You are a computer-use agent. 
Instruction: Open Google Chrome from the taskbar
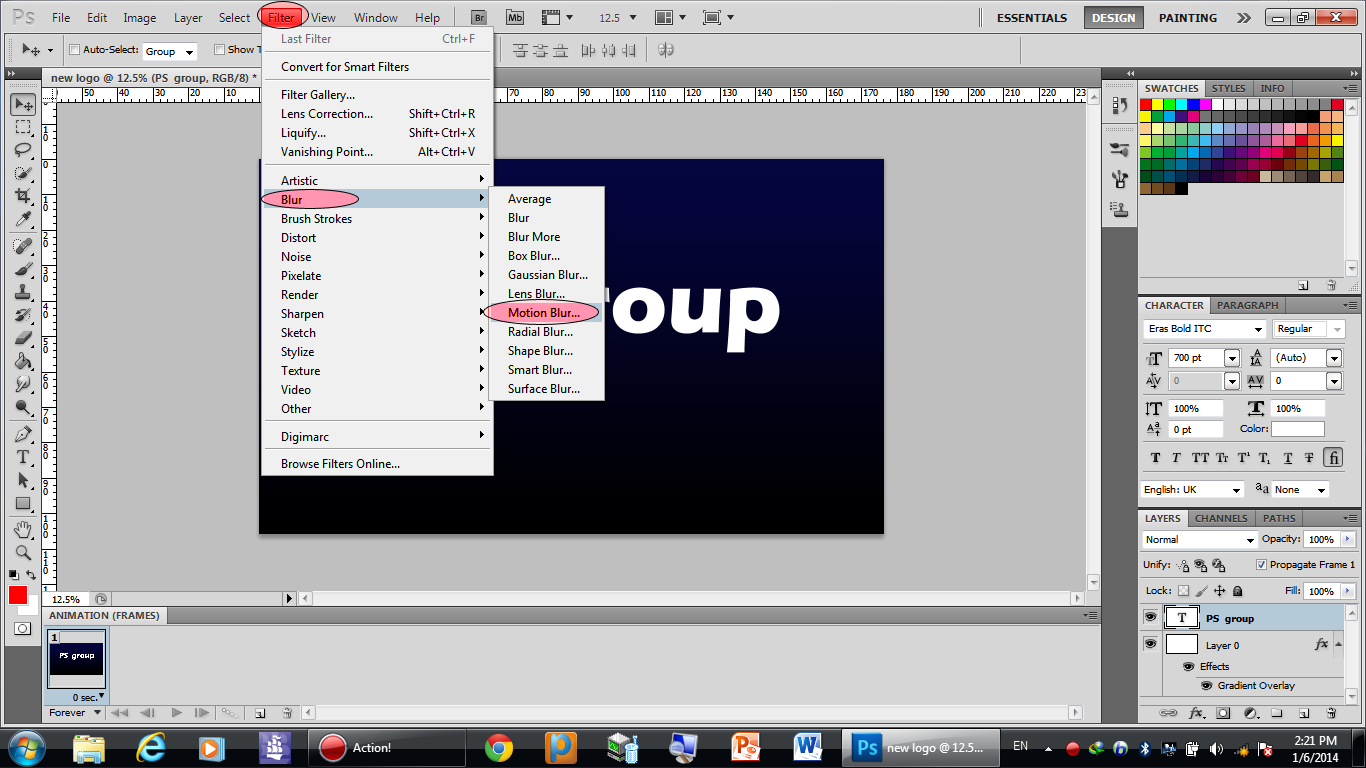tap(499, 747)
